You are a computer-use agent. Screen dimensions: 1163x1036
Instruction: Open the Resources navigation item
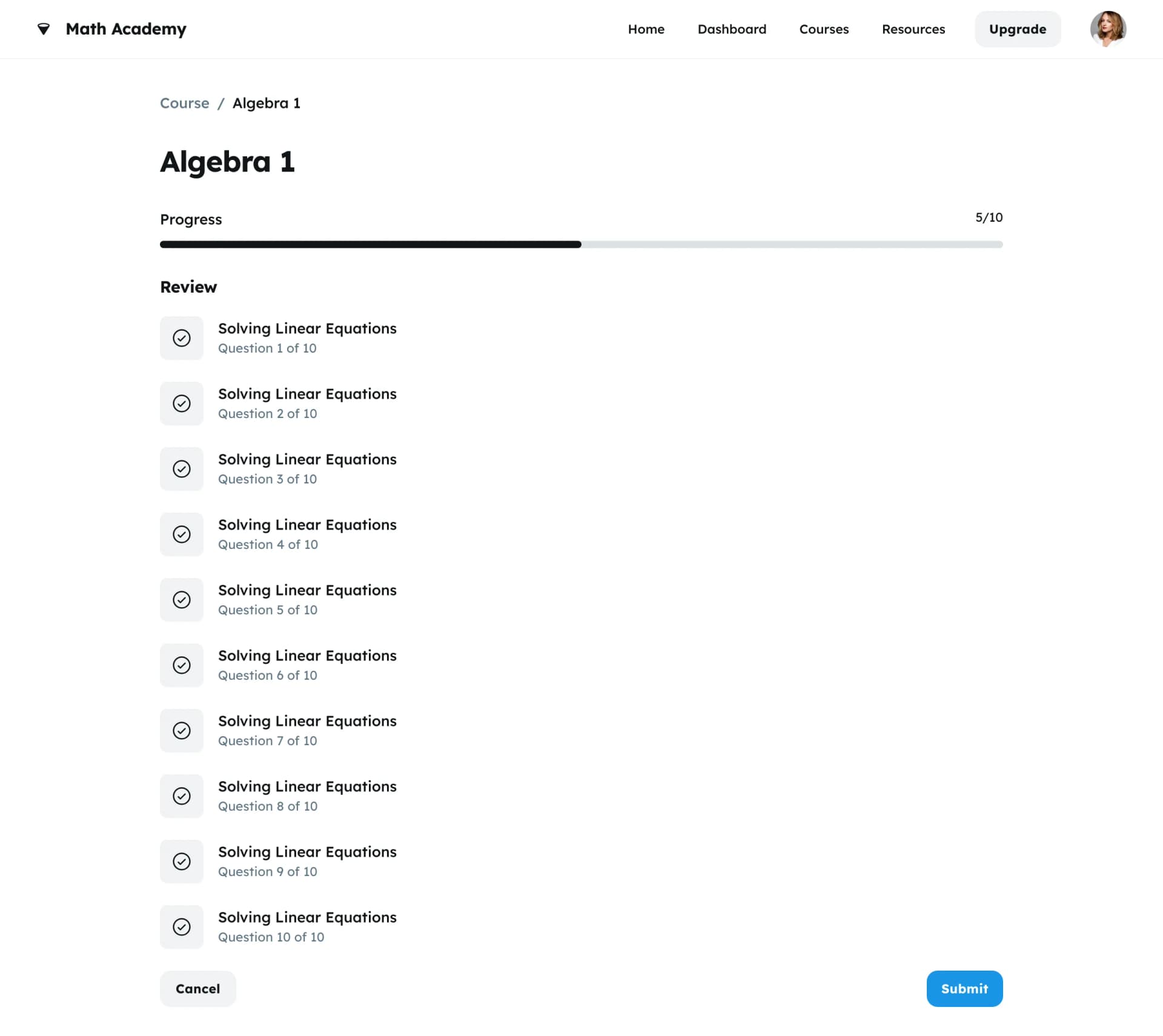click(913, 29)
